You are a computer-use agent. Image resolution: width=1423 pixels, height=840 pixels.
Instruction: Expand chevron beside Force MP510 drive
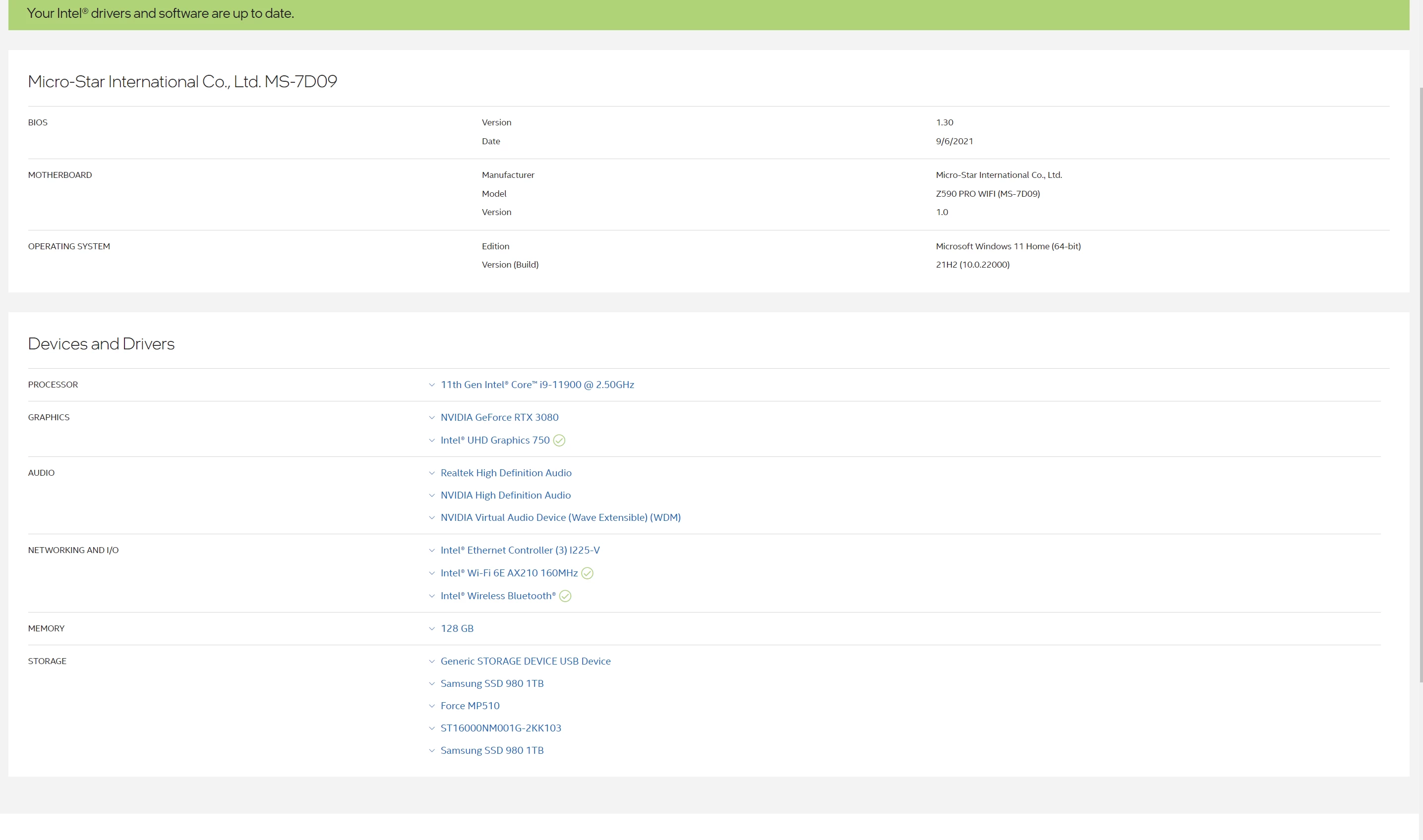pos(431,706)
